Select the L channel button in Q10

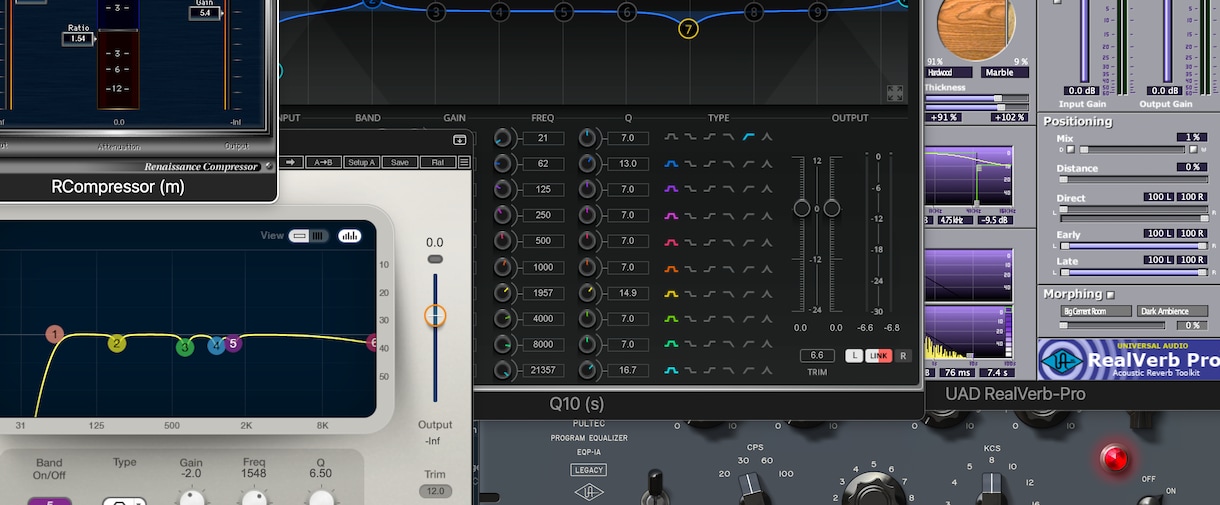(x=854, y=356)
